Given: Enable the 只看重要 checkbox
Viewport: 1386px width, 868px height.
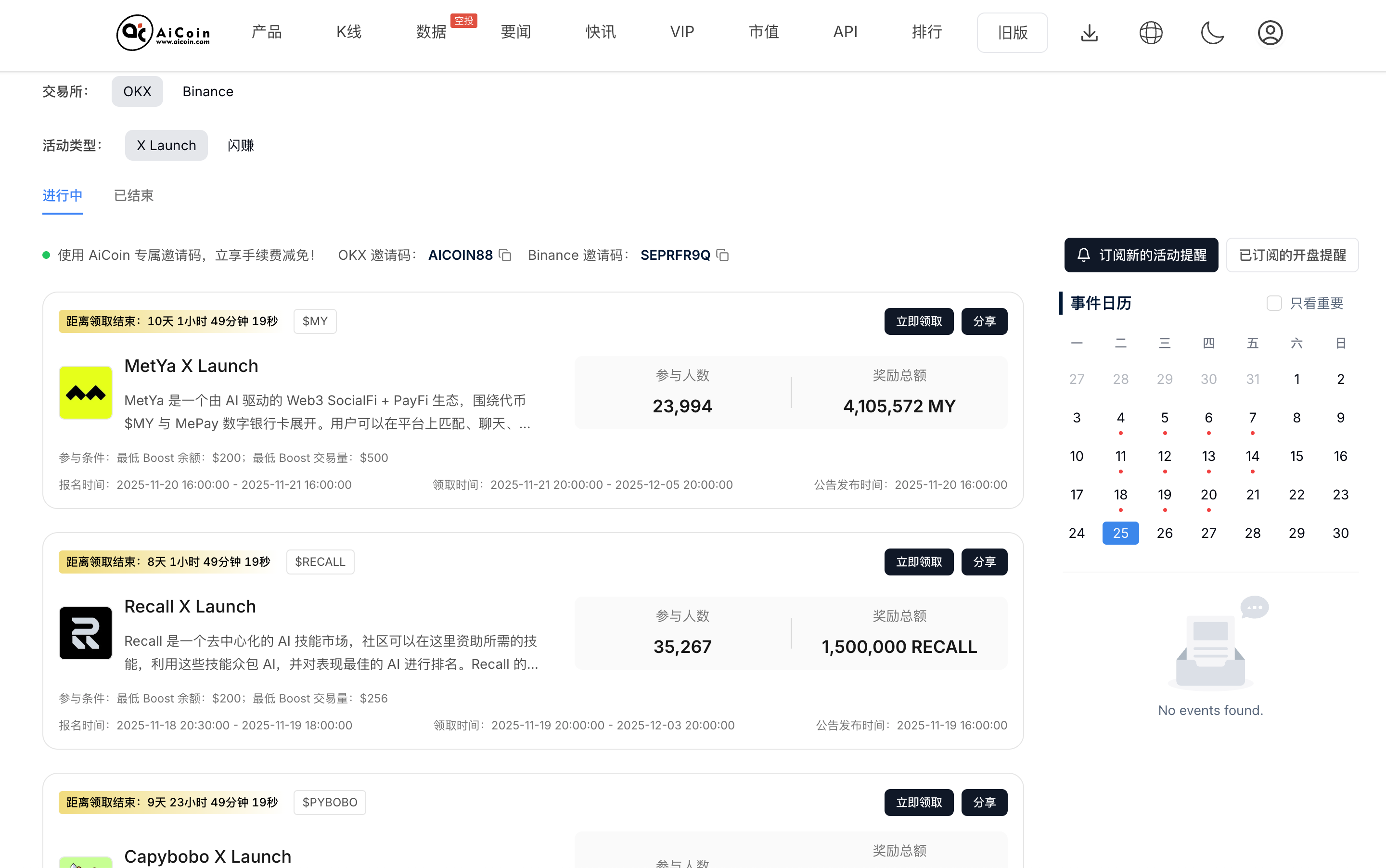Looking at the screenshot, I should [x=1274, y=303].
